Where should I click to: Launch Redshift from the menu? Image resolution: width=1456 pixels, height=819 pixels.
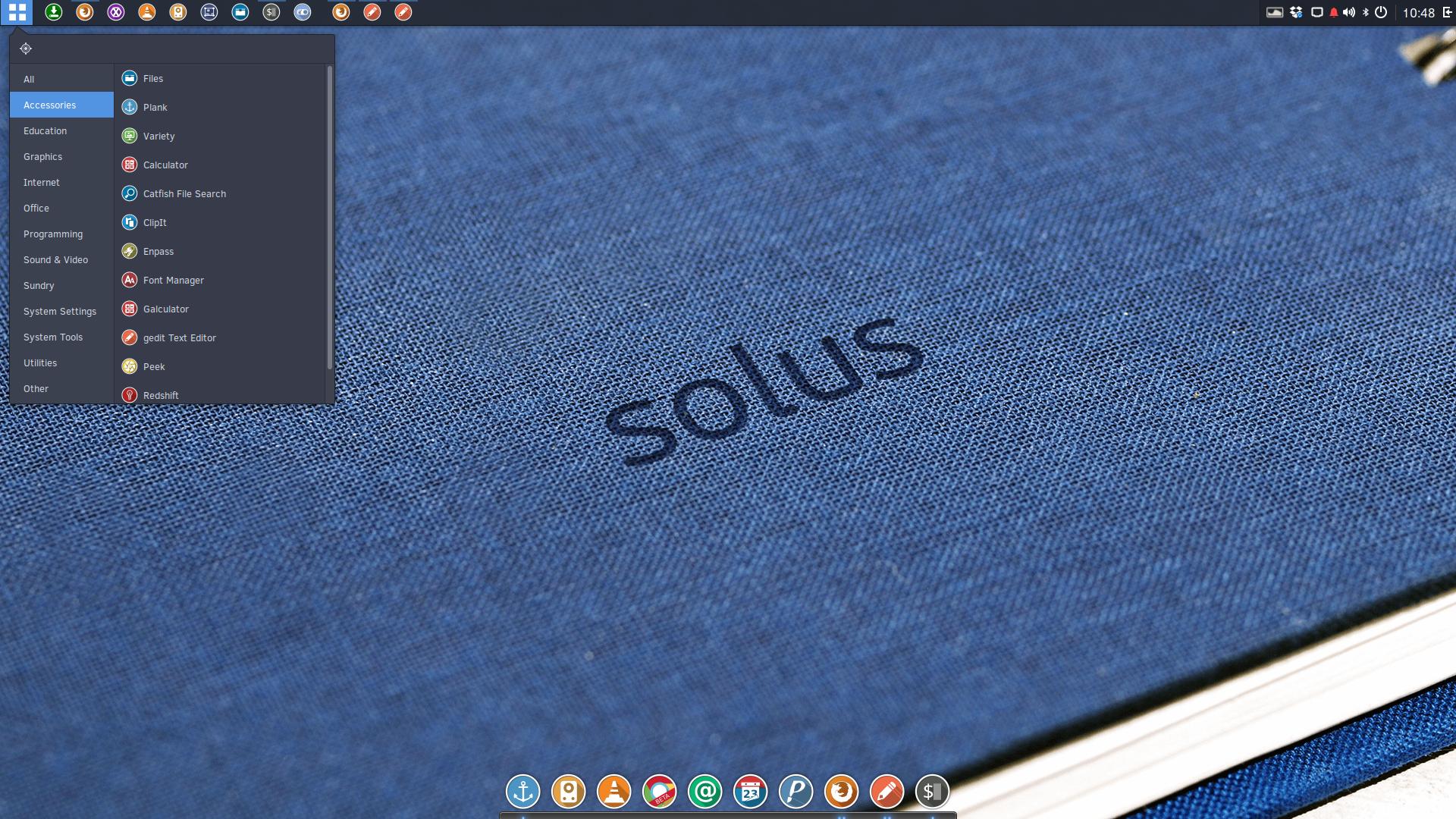click(x=220, y=394)
